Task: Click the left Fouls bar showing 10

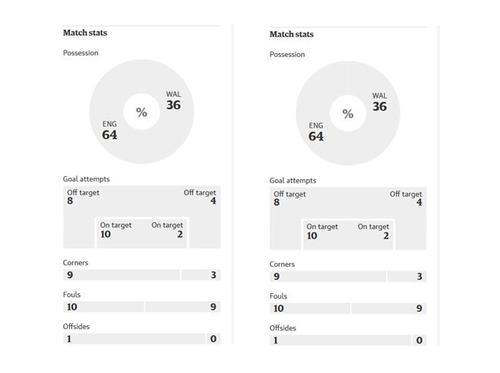Action: (103, 307)
